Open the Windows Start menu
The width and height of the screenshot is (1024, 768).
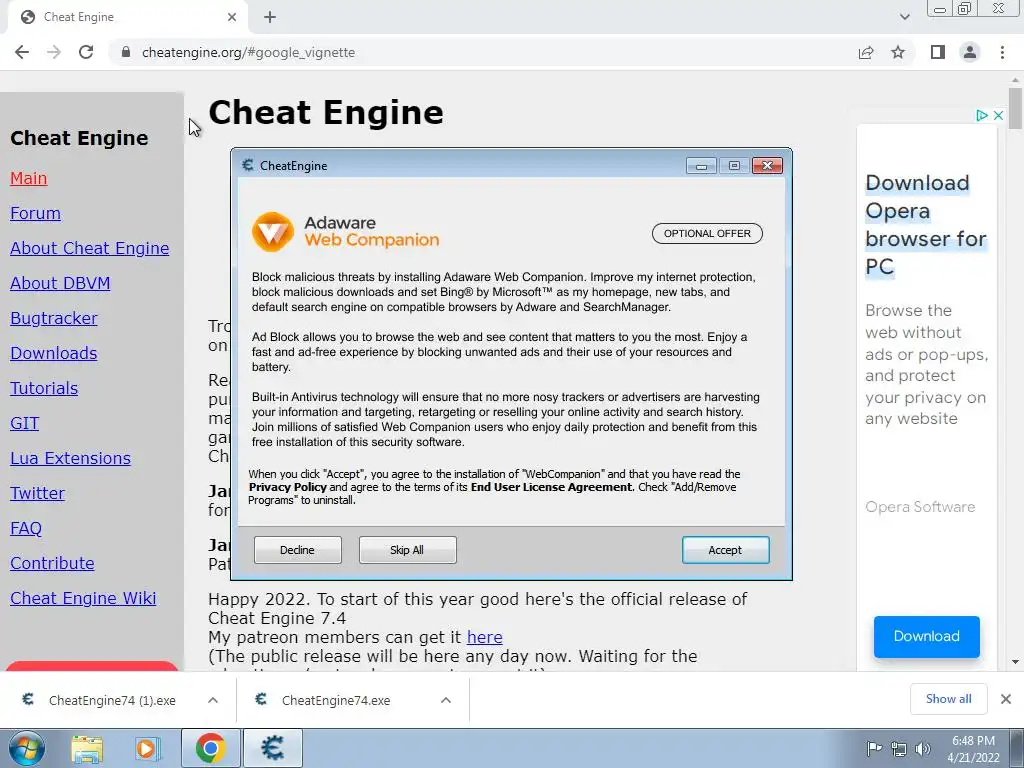[x=27, y=748]
